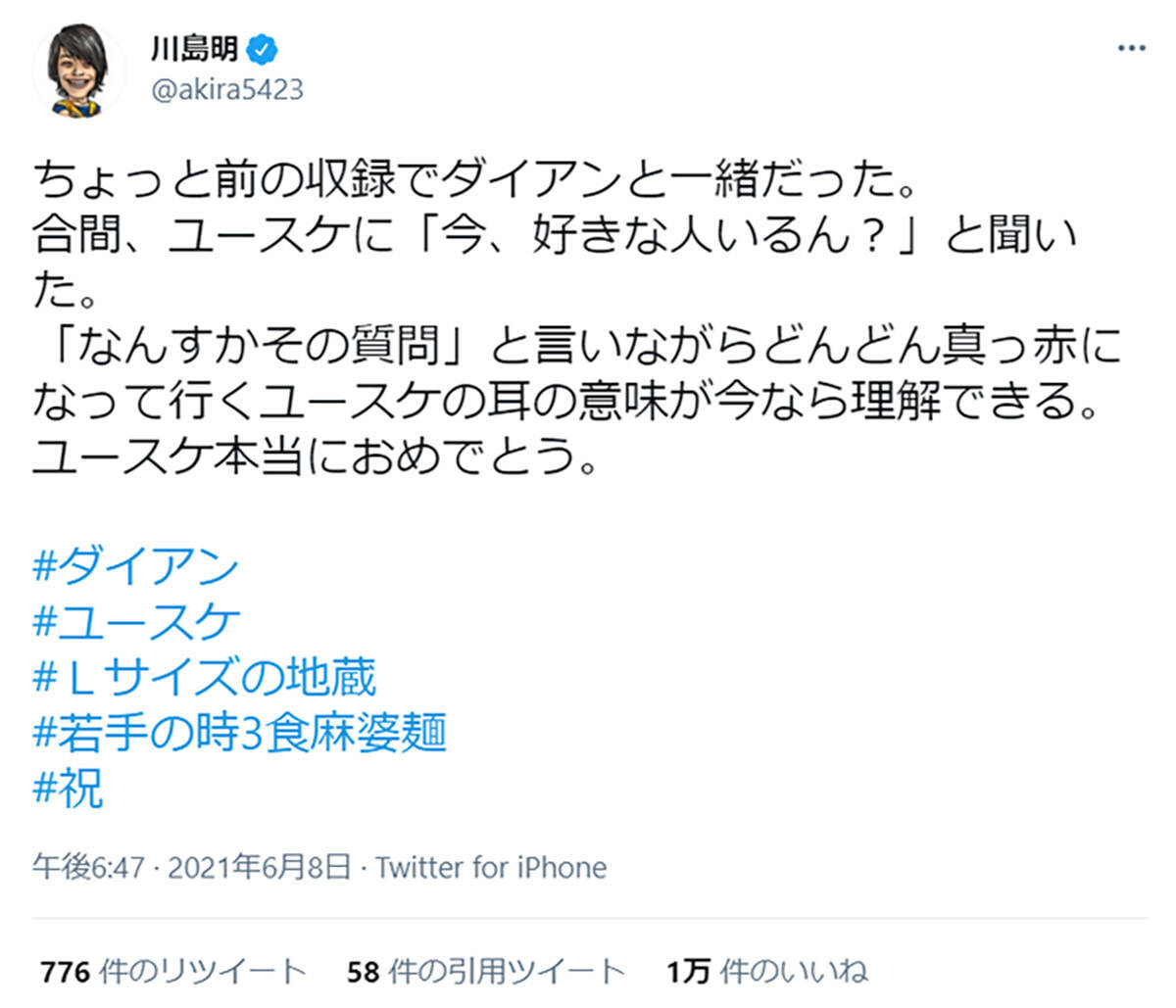The image size is (1176, 1008).
Task: Open the #ユースケ hashtag
Action: (136, 622)
